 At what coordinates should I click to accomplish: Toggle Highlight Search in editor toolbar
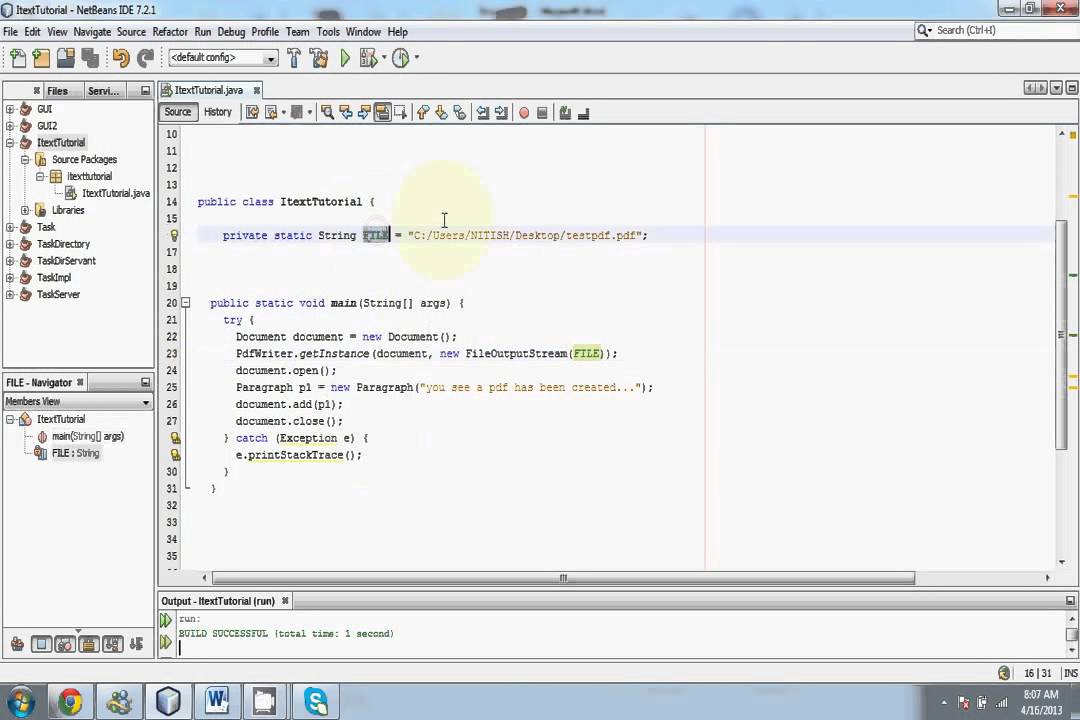point(382,112)
